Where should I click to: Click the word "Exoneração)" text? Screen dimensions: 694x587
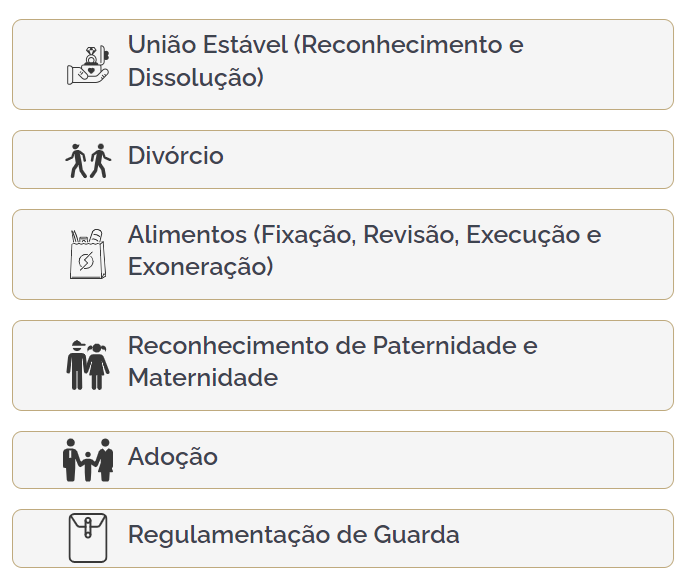pyautogui.click(x=200, y=268)
